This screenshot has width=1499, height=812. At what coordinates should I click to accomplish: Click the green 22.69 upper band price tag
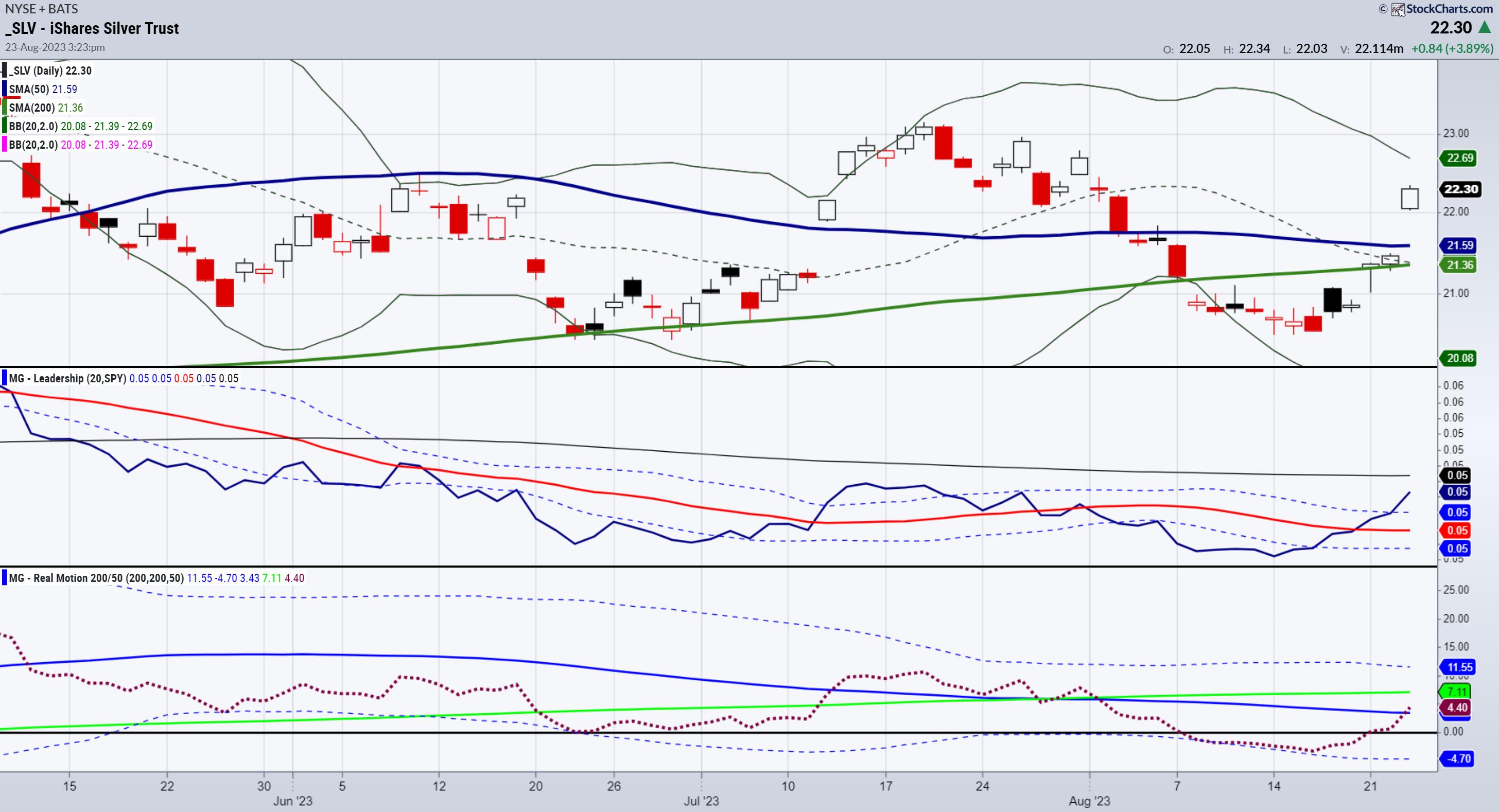(x=1459, y=157)
